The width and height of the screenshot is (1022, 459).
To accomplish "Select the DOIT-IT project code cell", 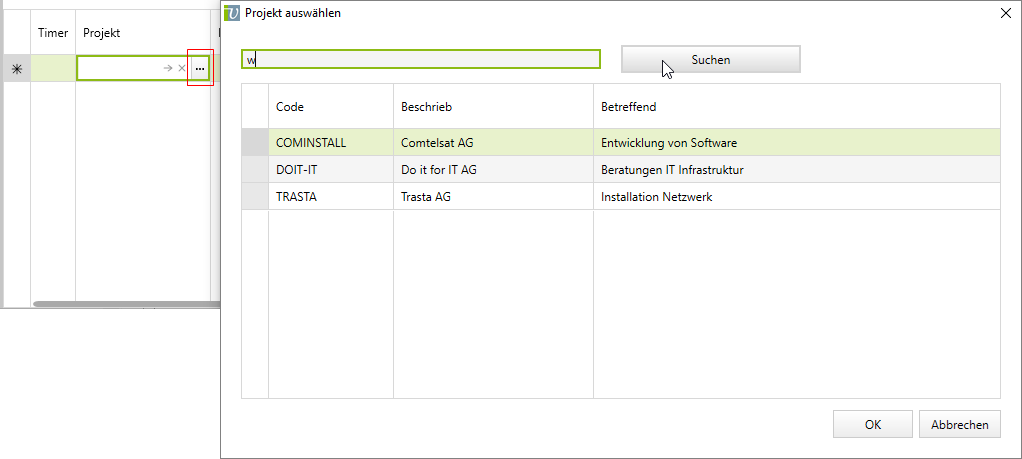I will point(330,170).
